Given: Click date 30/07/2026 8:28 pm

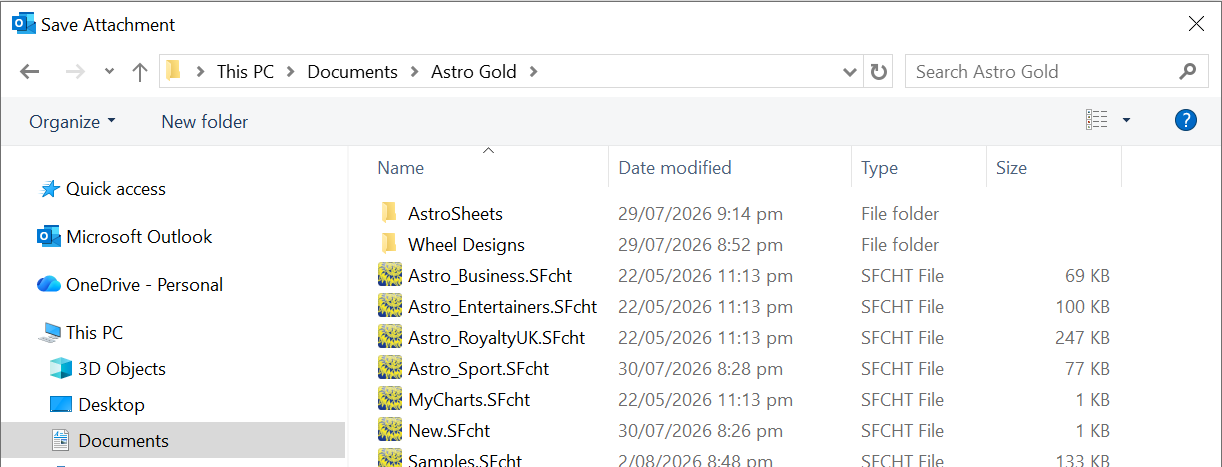Looking at the screenshot, I should [700, 369].
